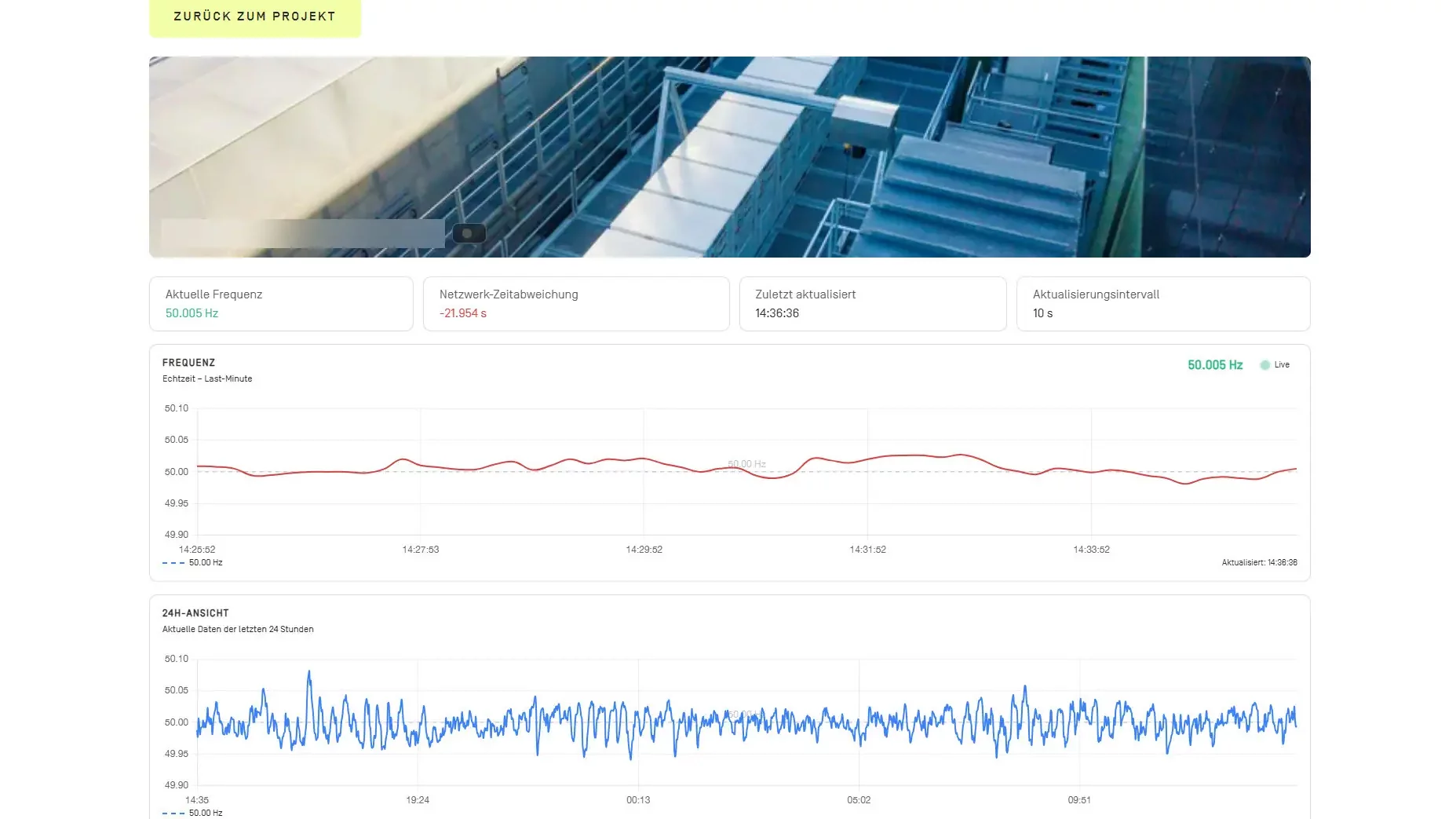Click the 10 s interval value
1456x819 pixels.
pyautogui.click(x=1042, y=313)
